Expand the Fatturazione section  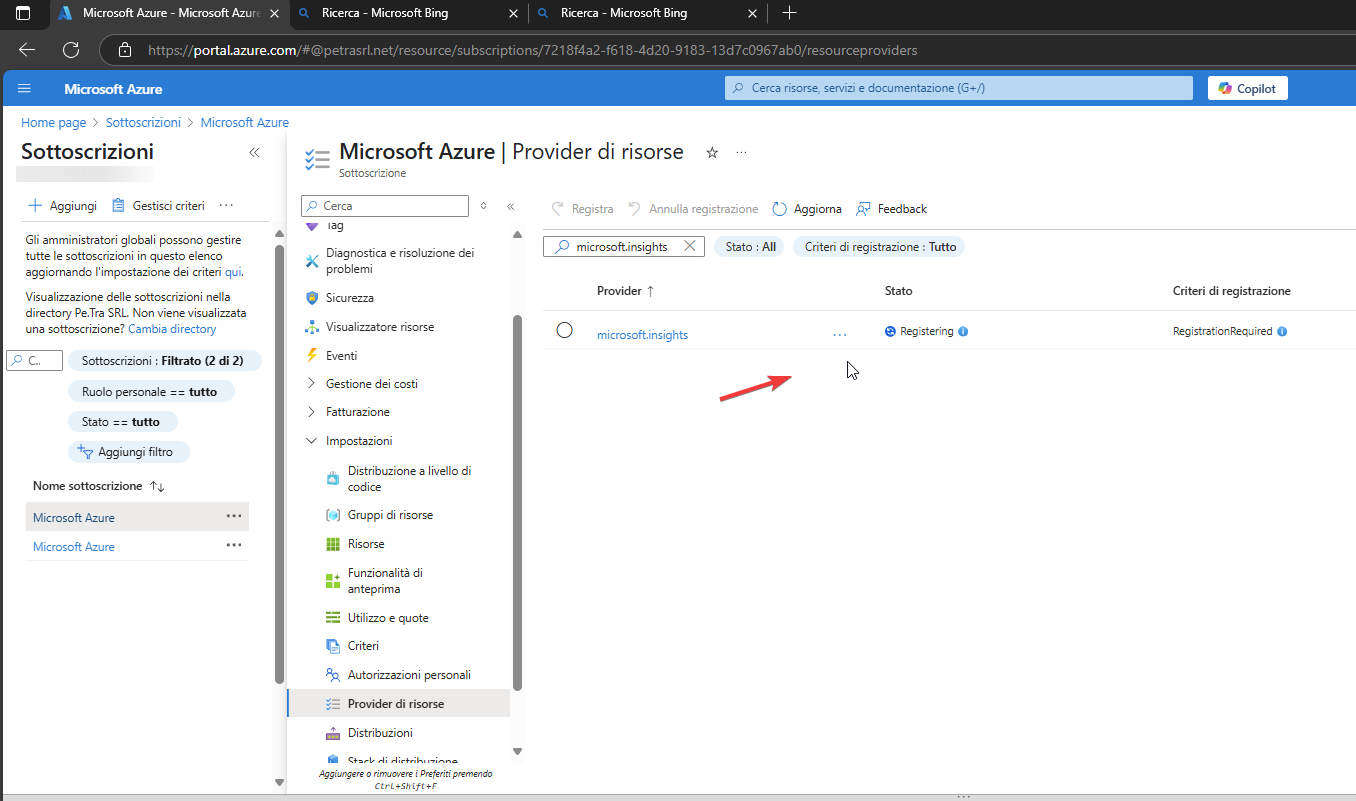point(357,412)
